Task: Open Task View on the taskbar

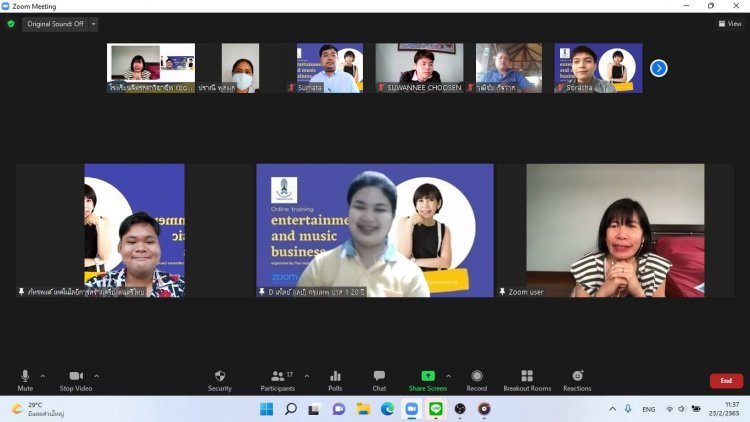Action: point(314,409)
